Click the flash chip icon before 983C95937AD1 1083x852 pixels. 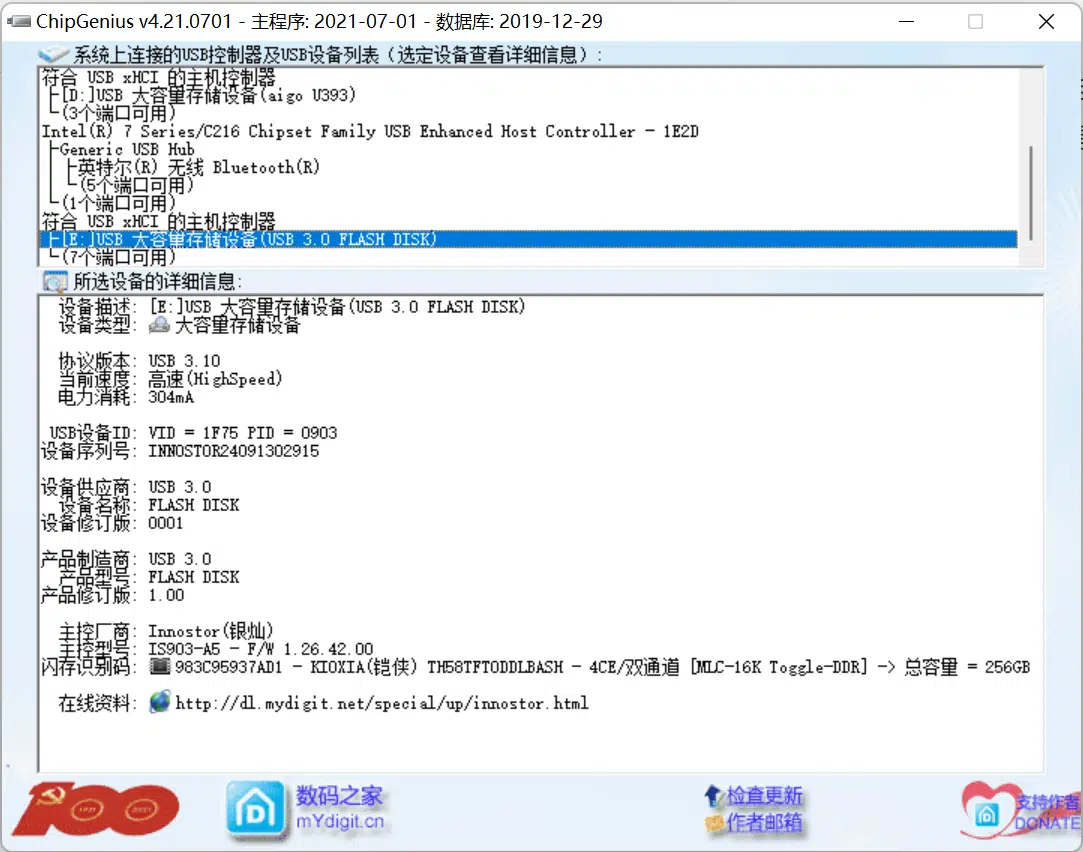[160, 667]
